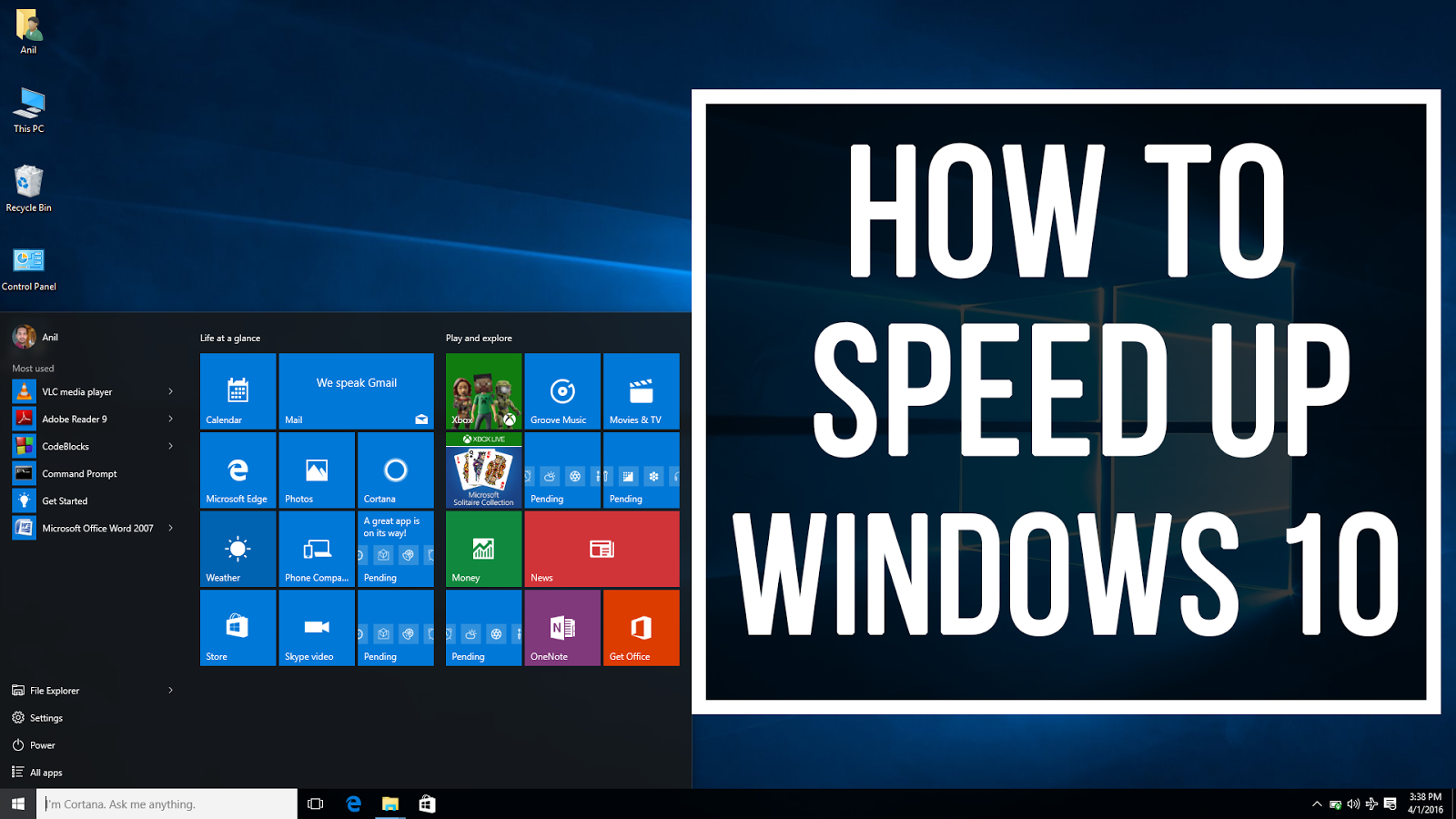Viewport: 1456px width, 819px height.
Task: Open the OneNote tile
Action: point(562,628)
